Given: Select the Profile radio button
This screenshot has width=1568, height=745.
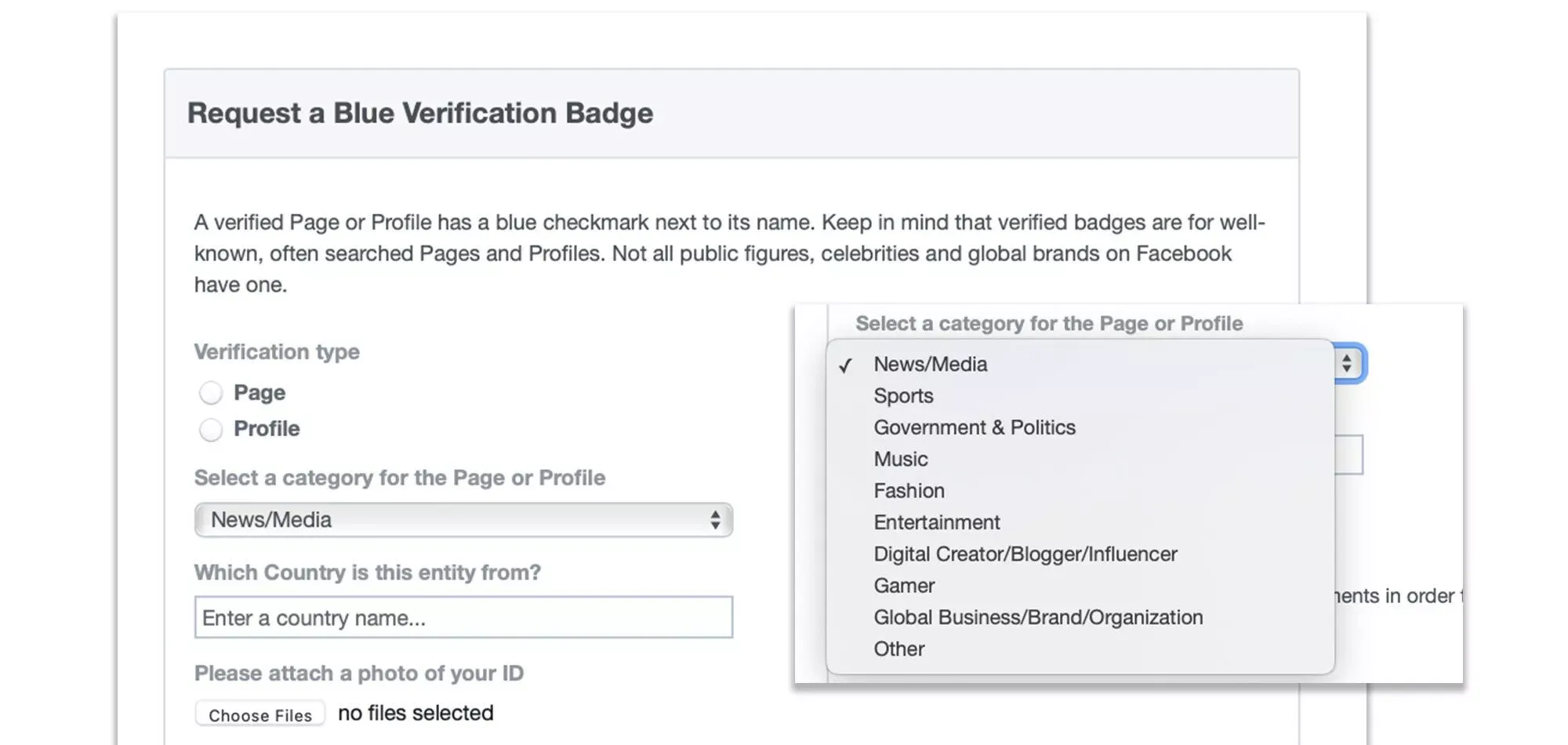Looking at the screenshot, I should (x=211, y=430).
